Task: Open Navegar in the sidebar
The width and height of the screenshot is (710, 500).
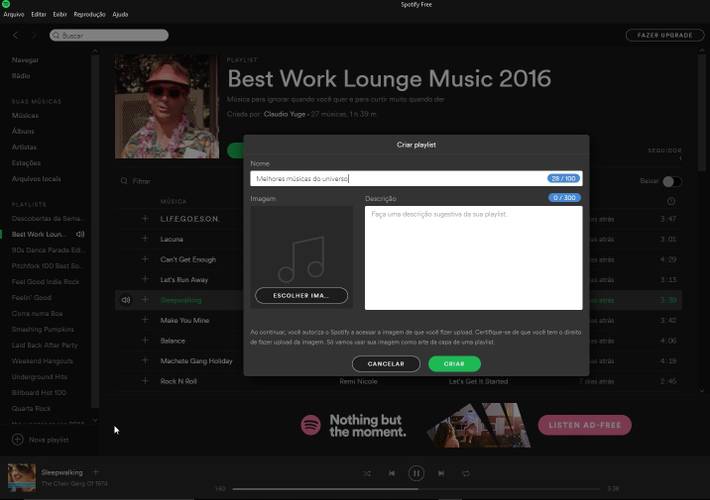Action: coord(25,60)
